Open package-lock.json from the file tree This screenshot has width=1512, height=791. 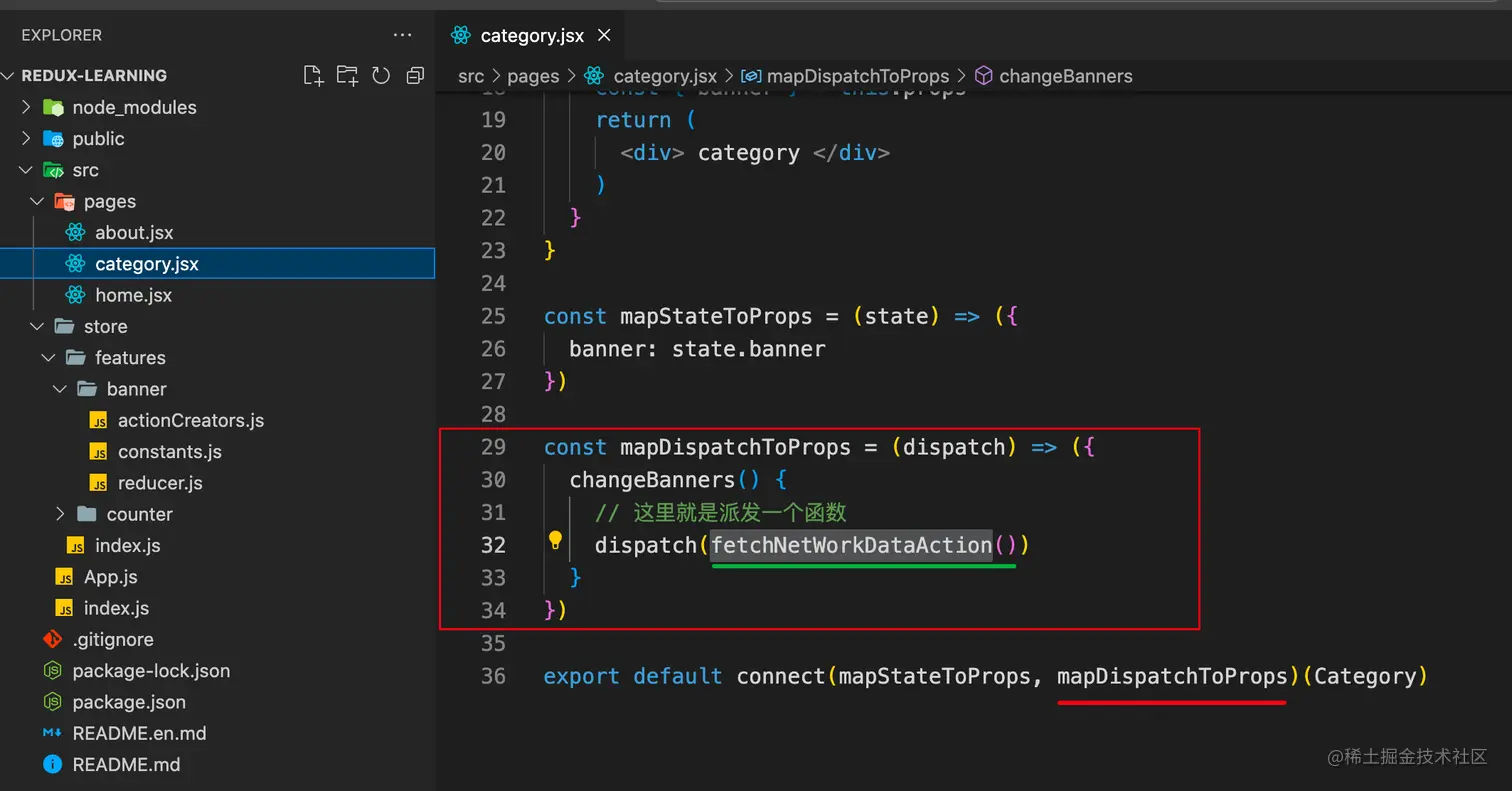tap(151, 671)
